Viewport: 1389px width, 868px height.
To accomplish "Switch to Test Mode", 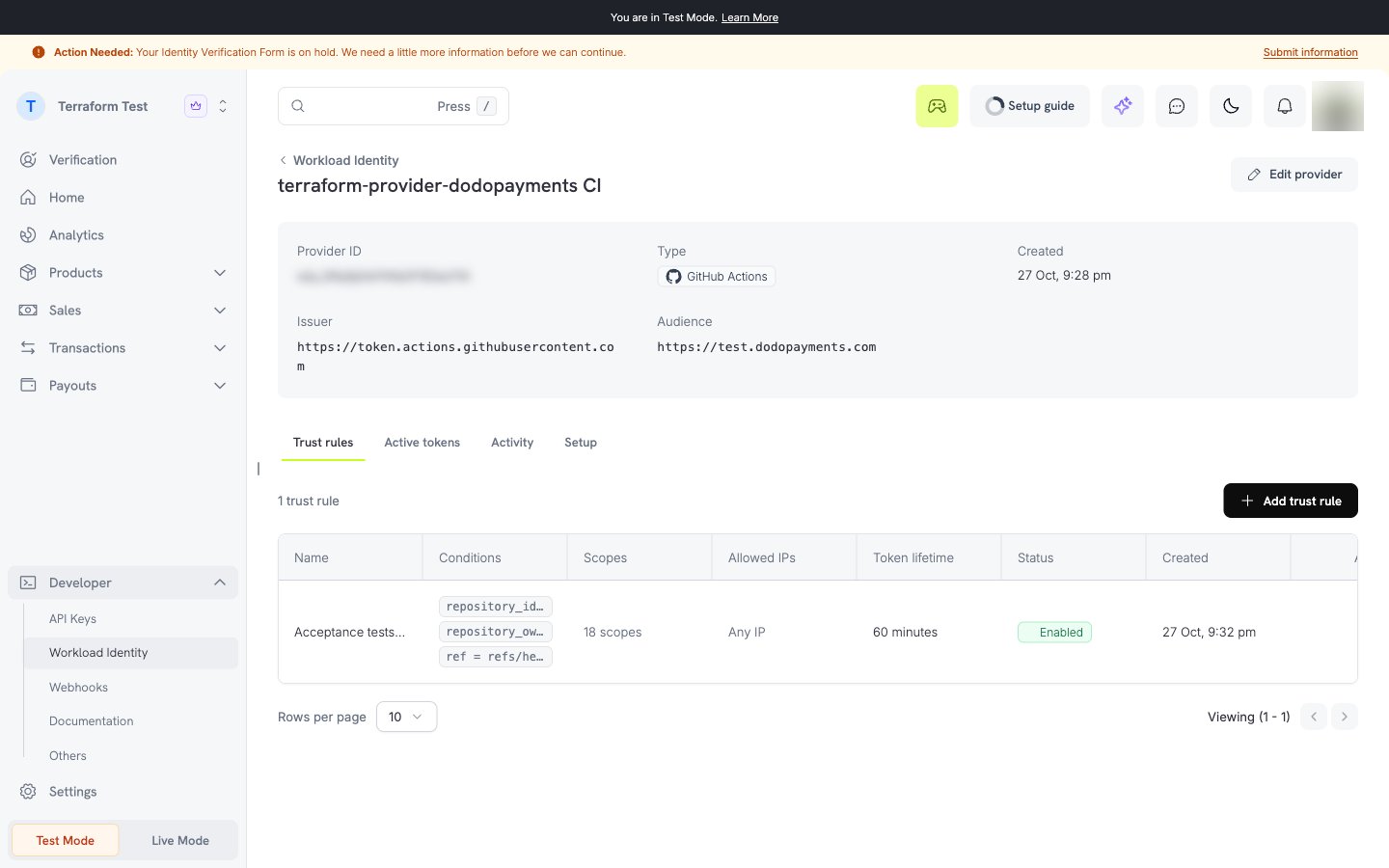I will tap(66, 840).
